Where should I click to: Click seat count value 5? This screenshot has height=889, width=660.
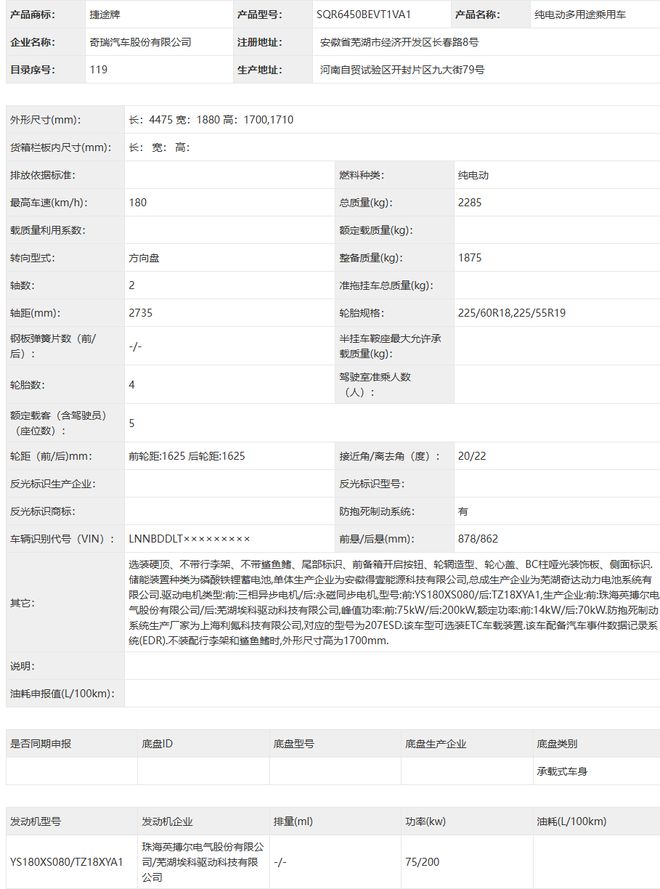tap(132, 423)
